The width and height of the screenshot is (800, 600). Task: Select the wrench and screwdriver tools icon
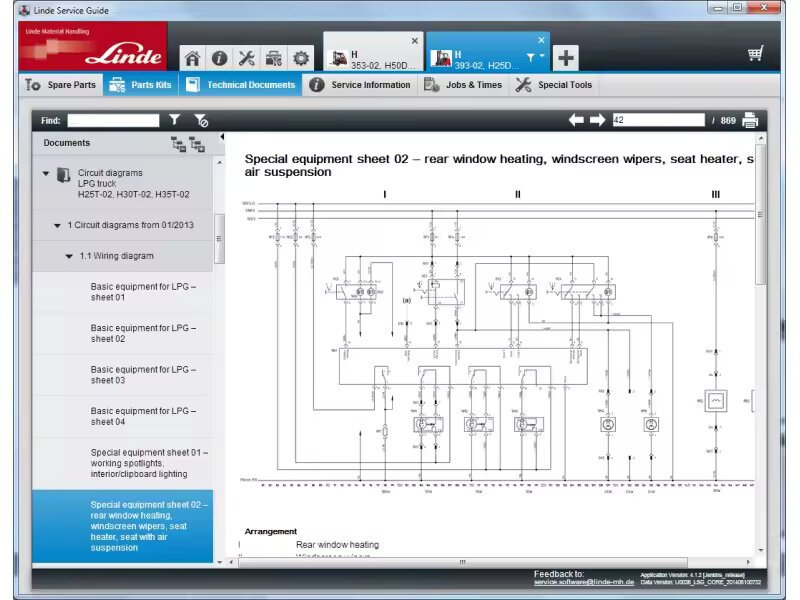[x=246, y=57]
